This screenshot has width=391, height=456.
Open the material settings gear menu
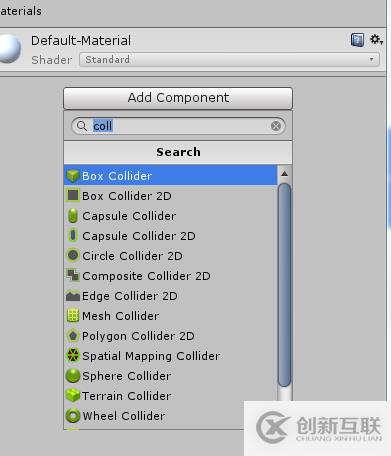[376, 40]
